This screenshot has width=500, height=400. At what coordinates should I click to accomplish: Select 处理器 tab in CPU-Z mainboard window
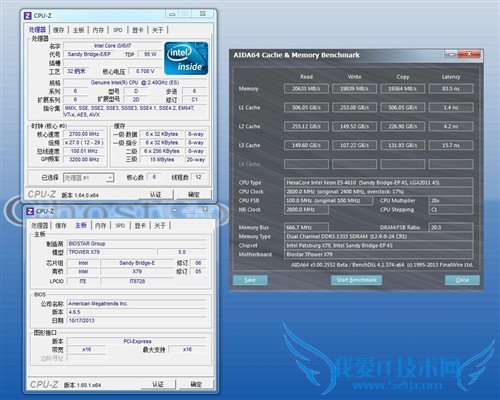pos(39,226)
